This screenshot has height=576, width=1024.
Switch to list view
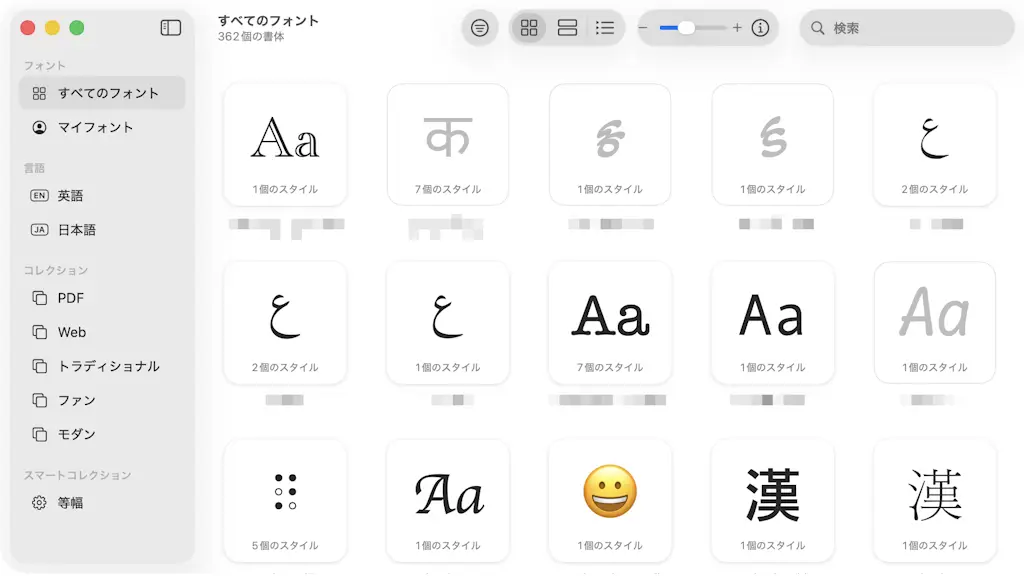tap(605, 28)
